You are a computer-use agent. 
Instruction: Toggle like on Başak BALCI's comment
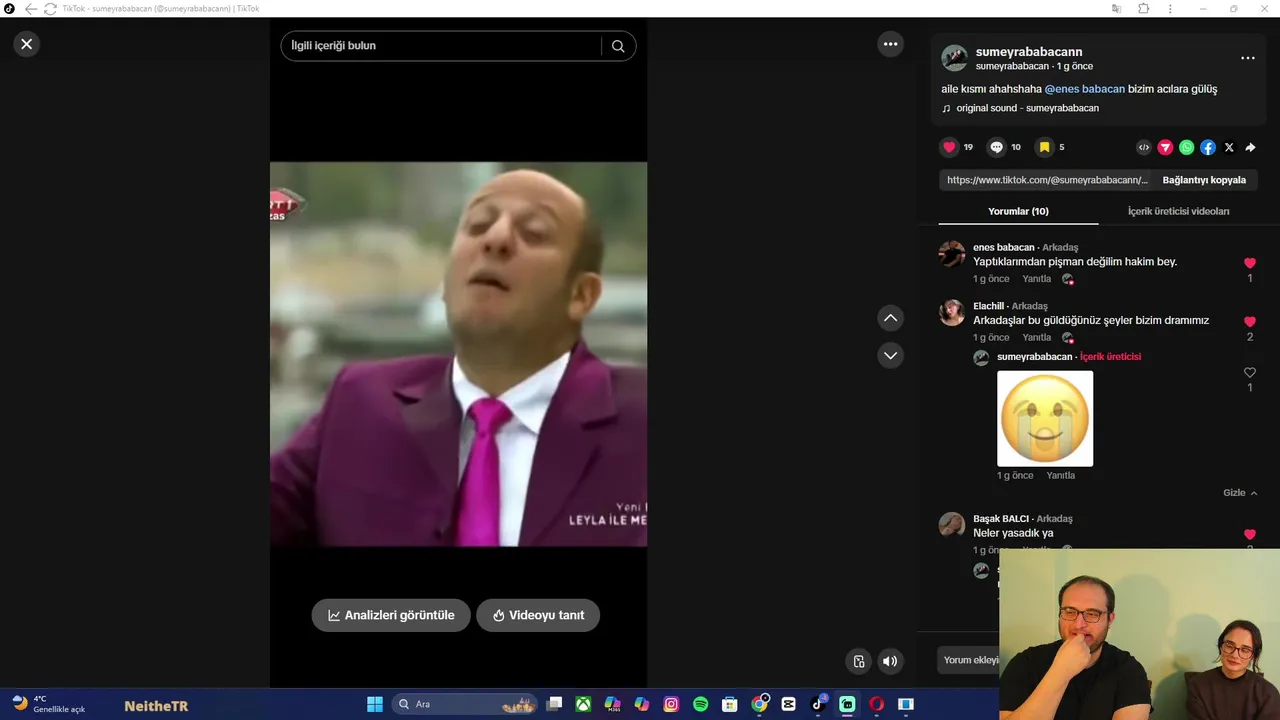pos(1249,535)
